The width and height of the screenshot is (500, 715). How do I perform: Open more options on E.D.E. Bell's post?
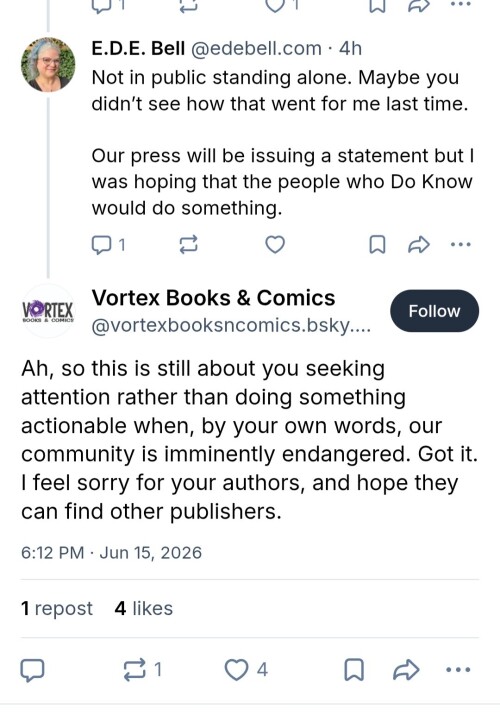tap(460, 244)
